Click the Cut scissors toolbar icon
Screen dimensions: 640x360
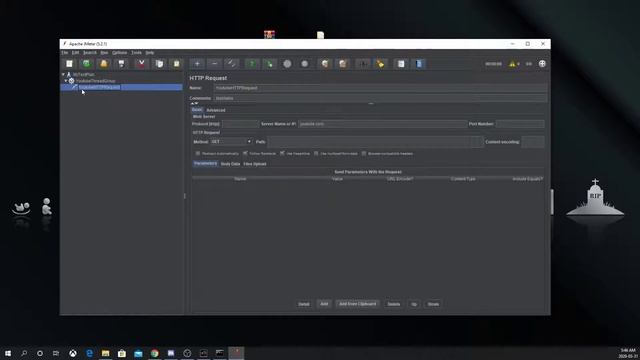(x=141, y=64)
